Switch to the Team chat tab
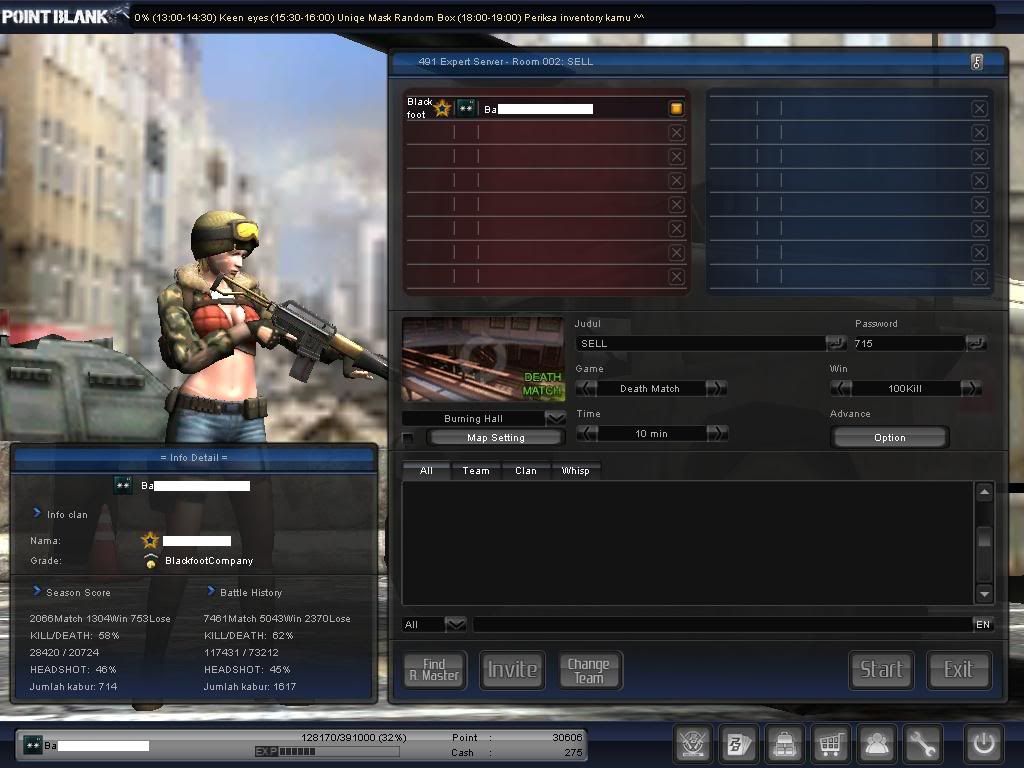The width and height of the screenshot is (1024, 768). [476, 471]
